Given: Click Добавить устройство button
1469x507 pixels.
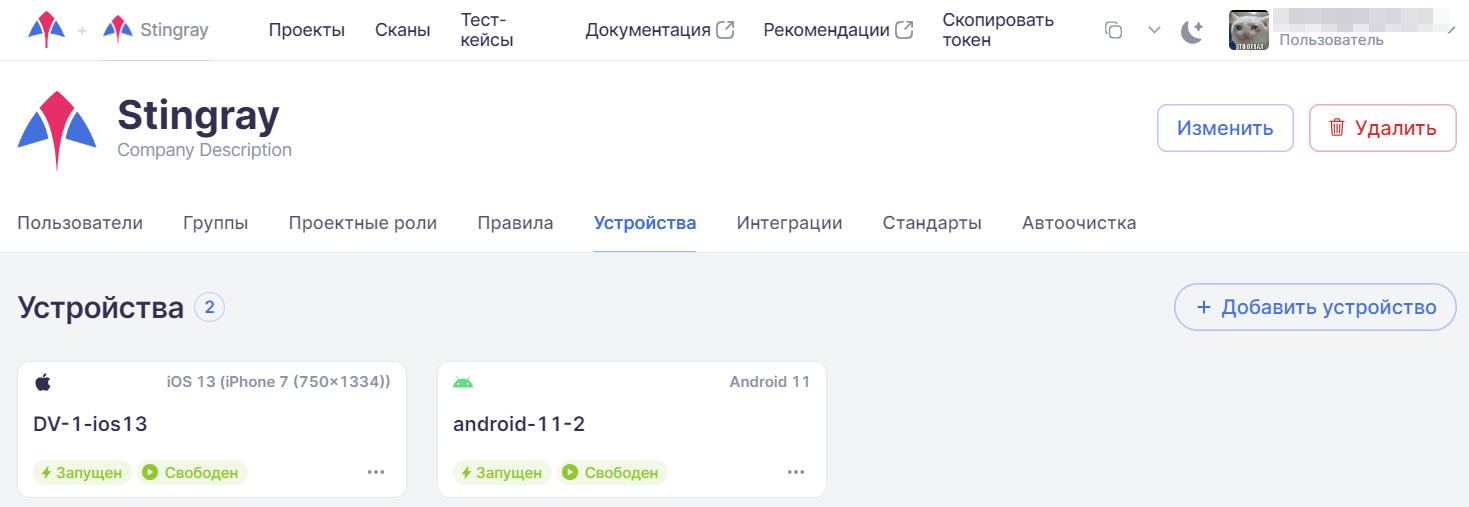Looking at the screenshot, I should [1315, 307].
